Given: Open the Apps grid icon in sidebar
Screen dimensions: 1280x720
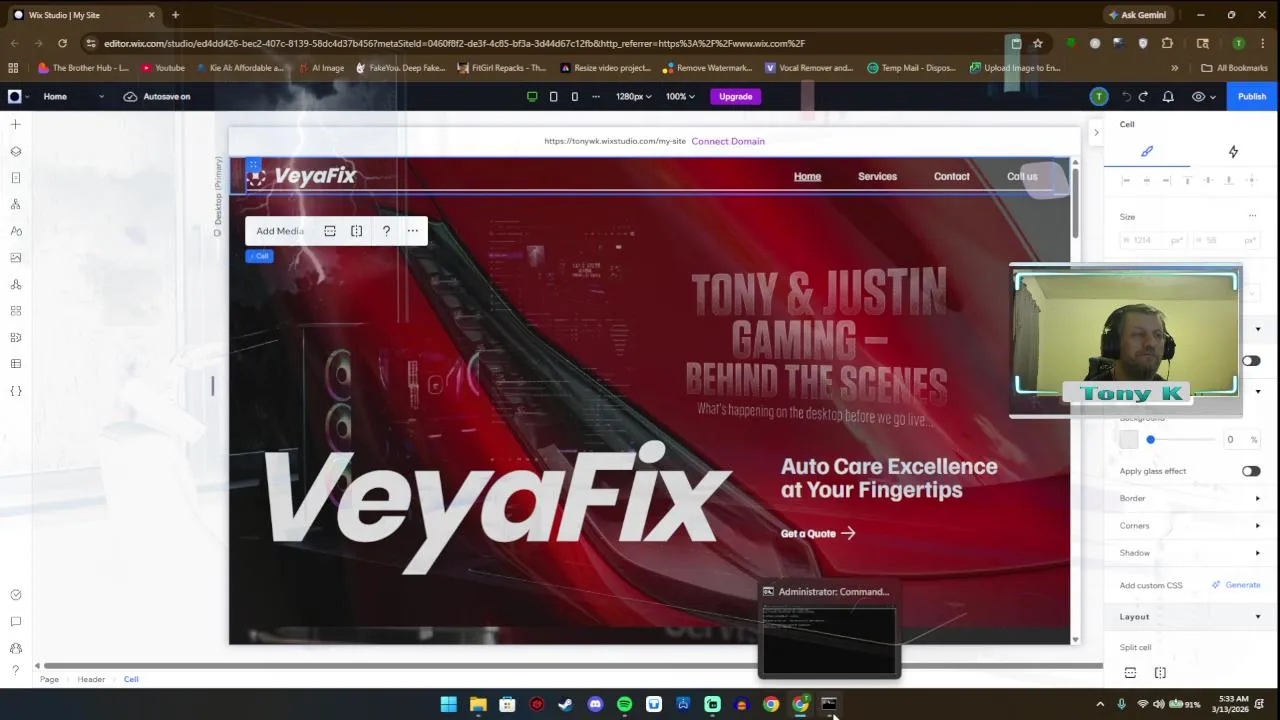Looking at the screenshot, I should point(15,311).
